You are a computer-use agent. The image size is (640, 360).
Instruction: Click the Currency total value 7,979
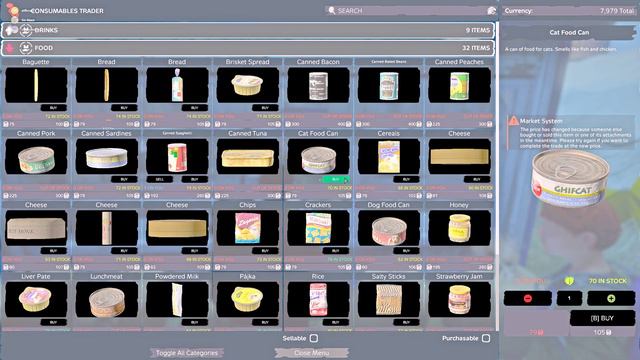(616, 11)
